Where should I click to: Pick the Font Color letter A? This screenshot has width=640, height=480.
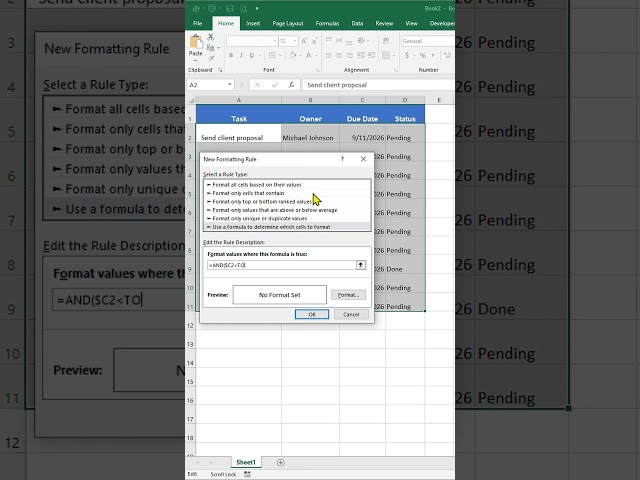(x=308, y=55)
